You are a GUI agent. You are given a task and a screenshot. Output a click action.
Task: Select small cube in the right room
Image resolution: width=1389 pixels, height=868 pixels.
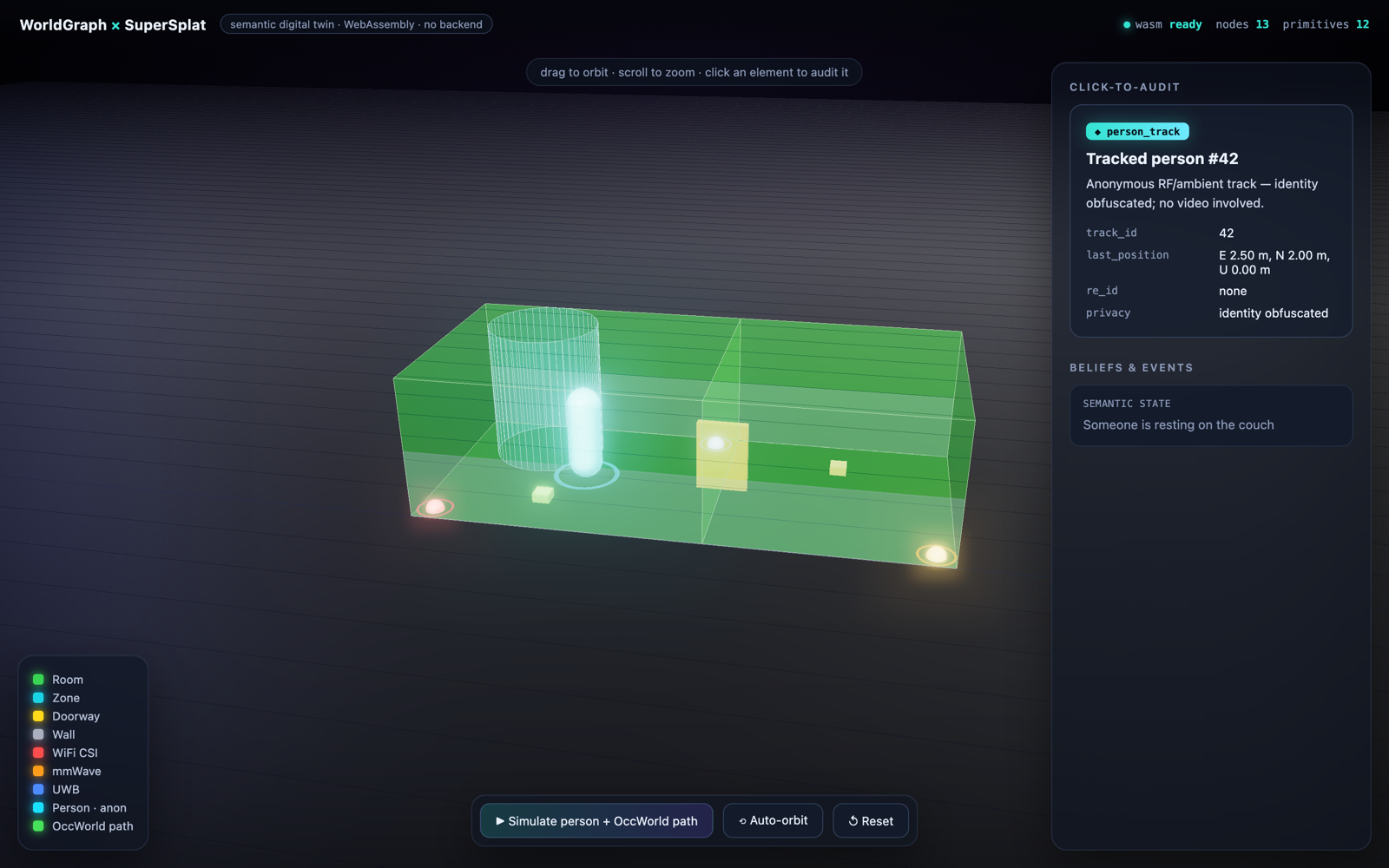(838, 468)
